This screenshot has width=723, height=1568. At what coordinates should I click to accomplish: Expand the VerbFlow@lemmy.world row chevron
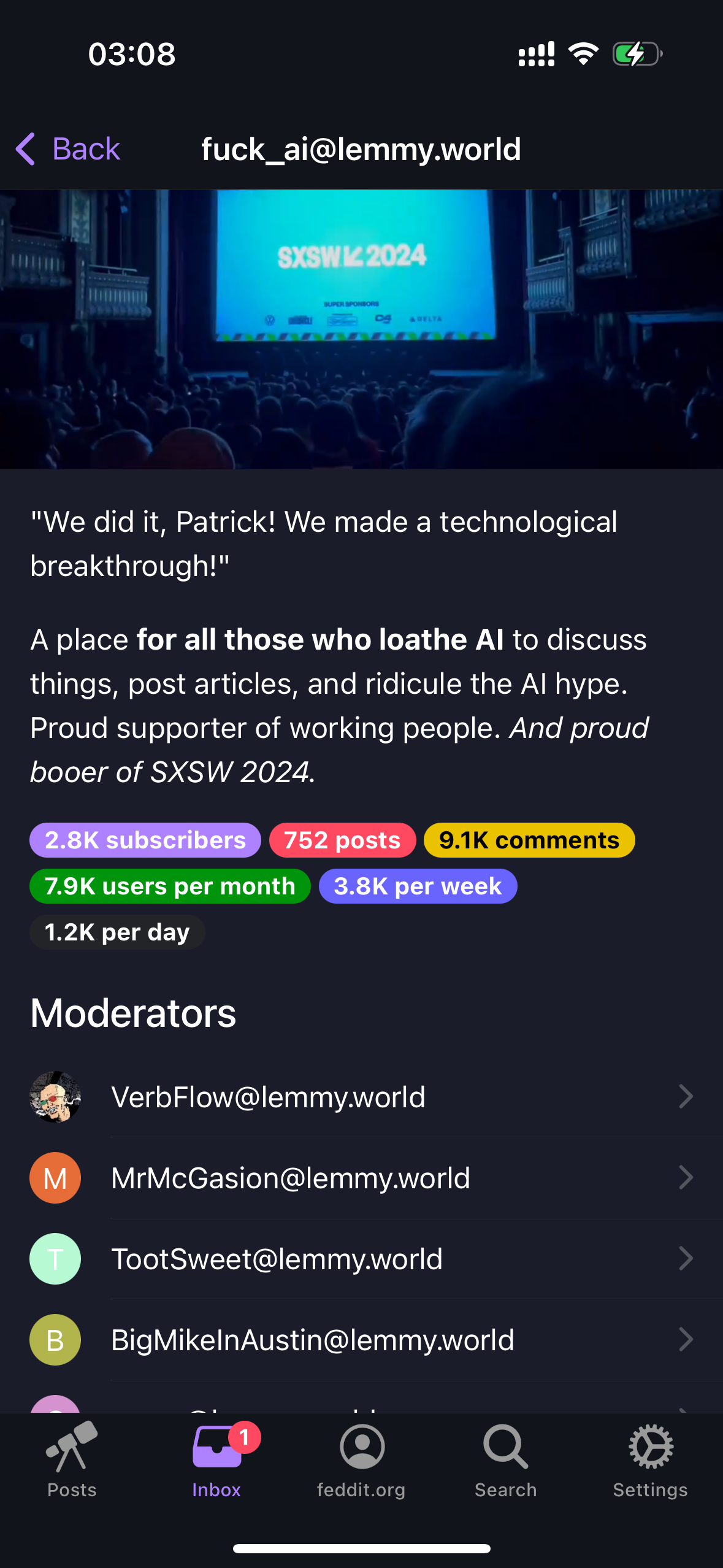coord(686,1097)
